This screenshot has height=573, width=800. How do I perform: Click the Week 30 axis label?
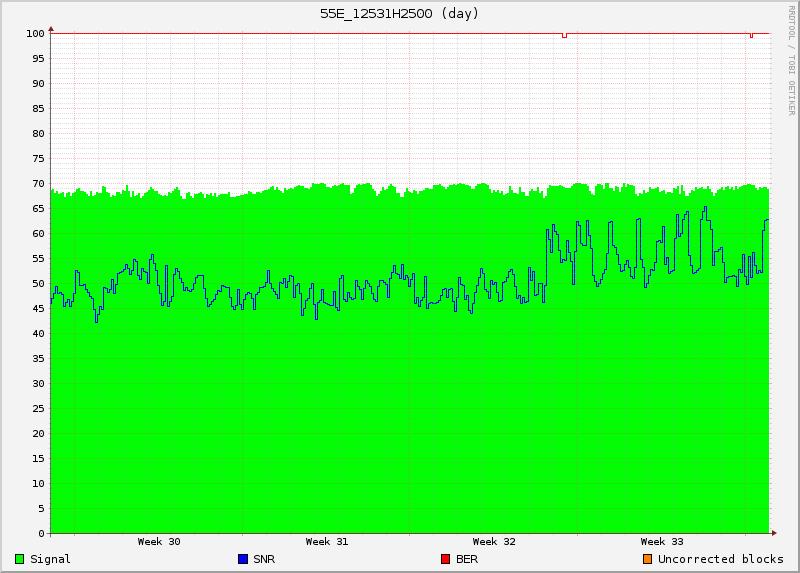(159, 542)
